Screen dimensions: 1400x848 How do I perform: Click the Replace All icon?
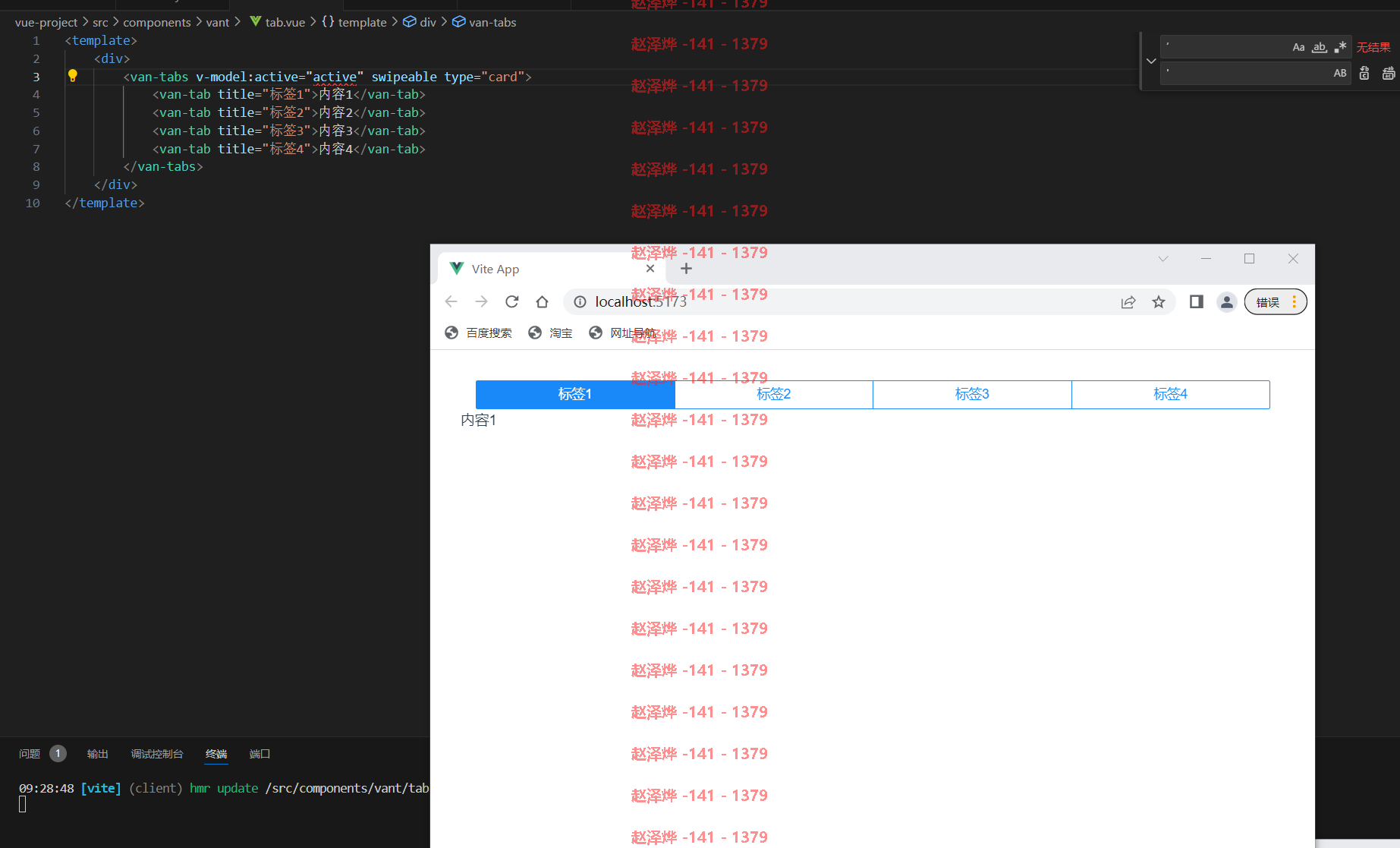(x=1389, y=73)
